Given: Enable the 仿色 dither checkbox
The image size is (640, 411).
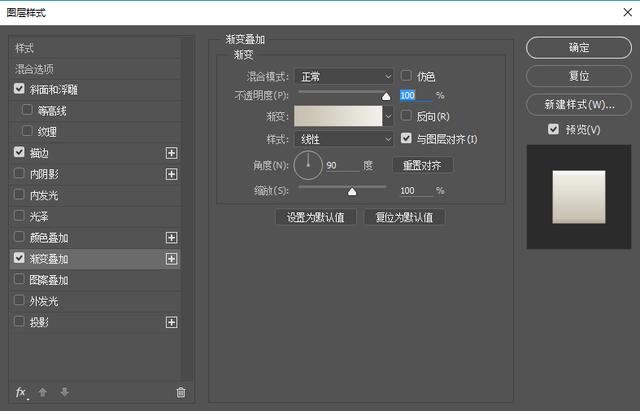Looking at the screenshot, I should click(406, 76).
